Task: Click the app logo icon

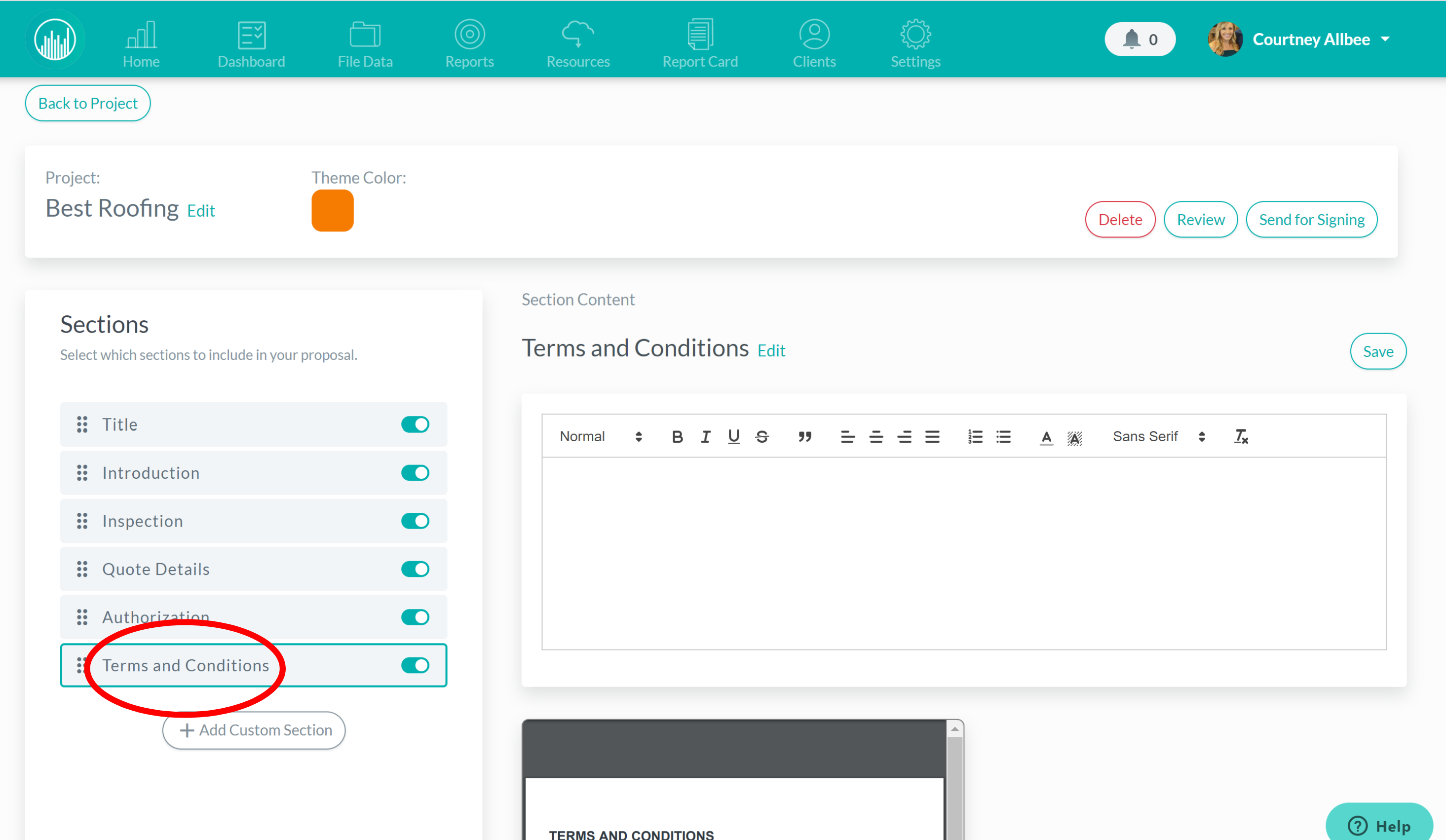Action: (55, 39)
